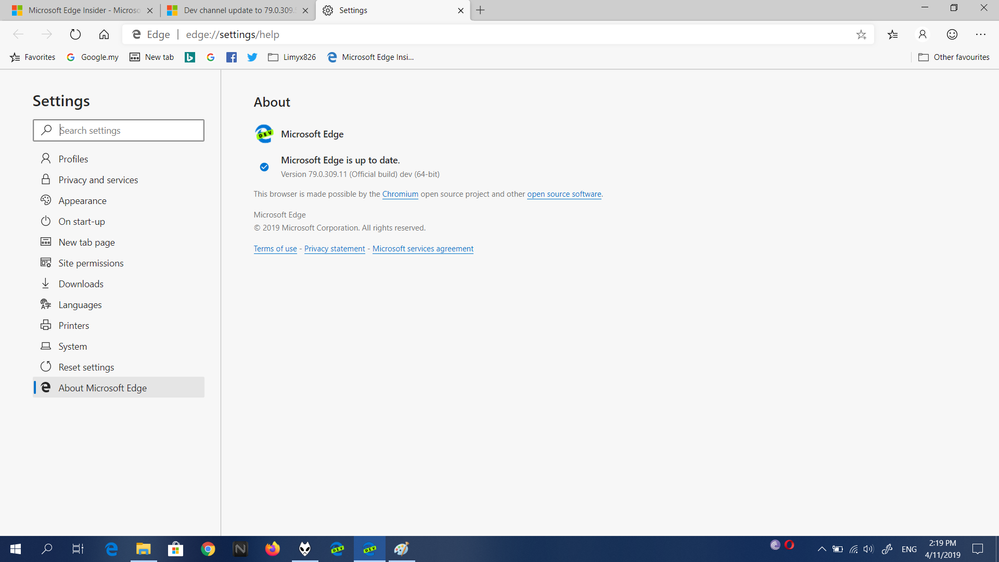Image resolution: width=999 pixels, height=562 pixels.
Task: Open the Windows Start menu
Action: point(15,549)
